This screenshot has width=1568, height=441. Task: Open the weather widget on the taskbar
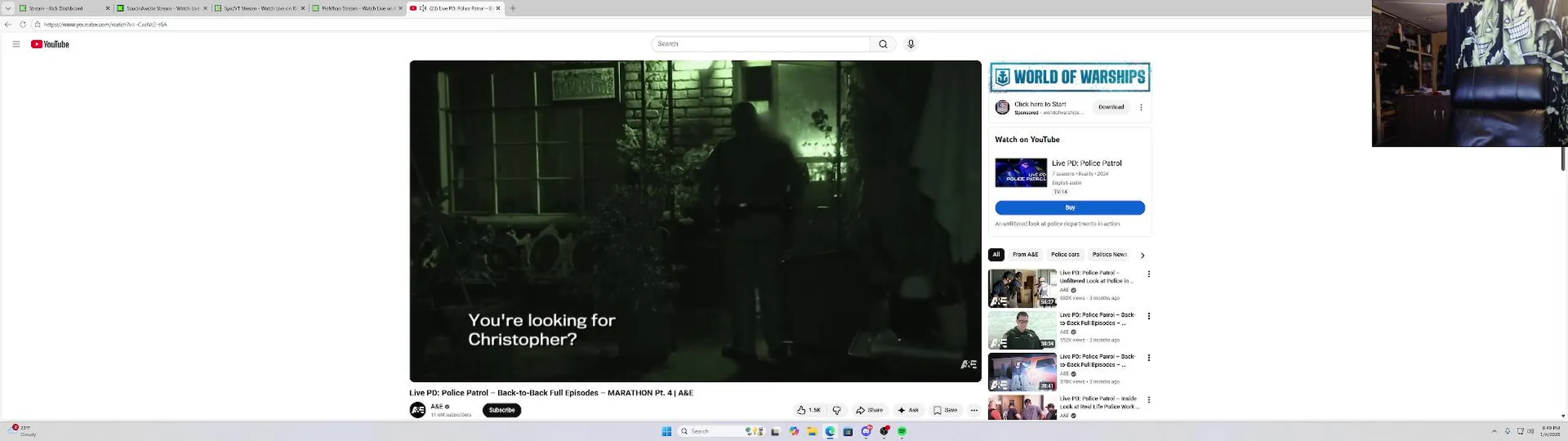(23, 431)
